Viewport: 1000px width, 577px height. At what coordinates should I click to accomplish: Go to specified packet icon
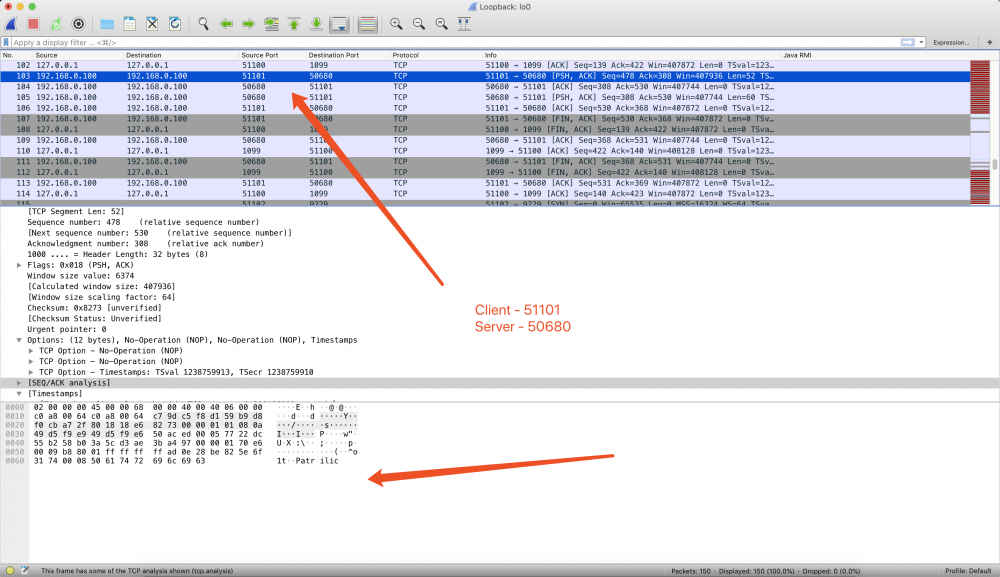272,24
